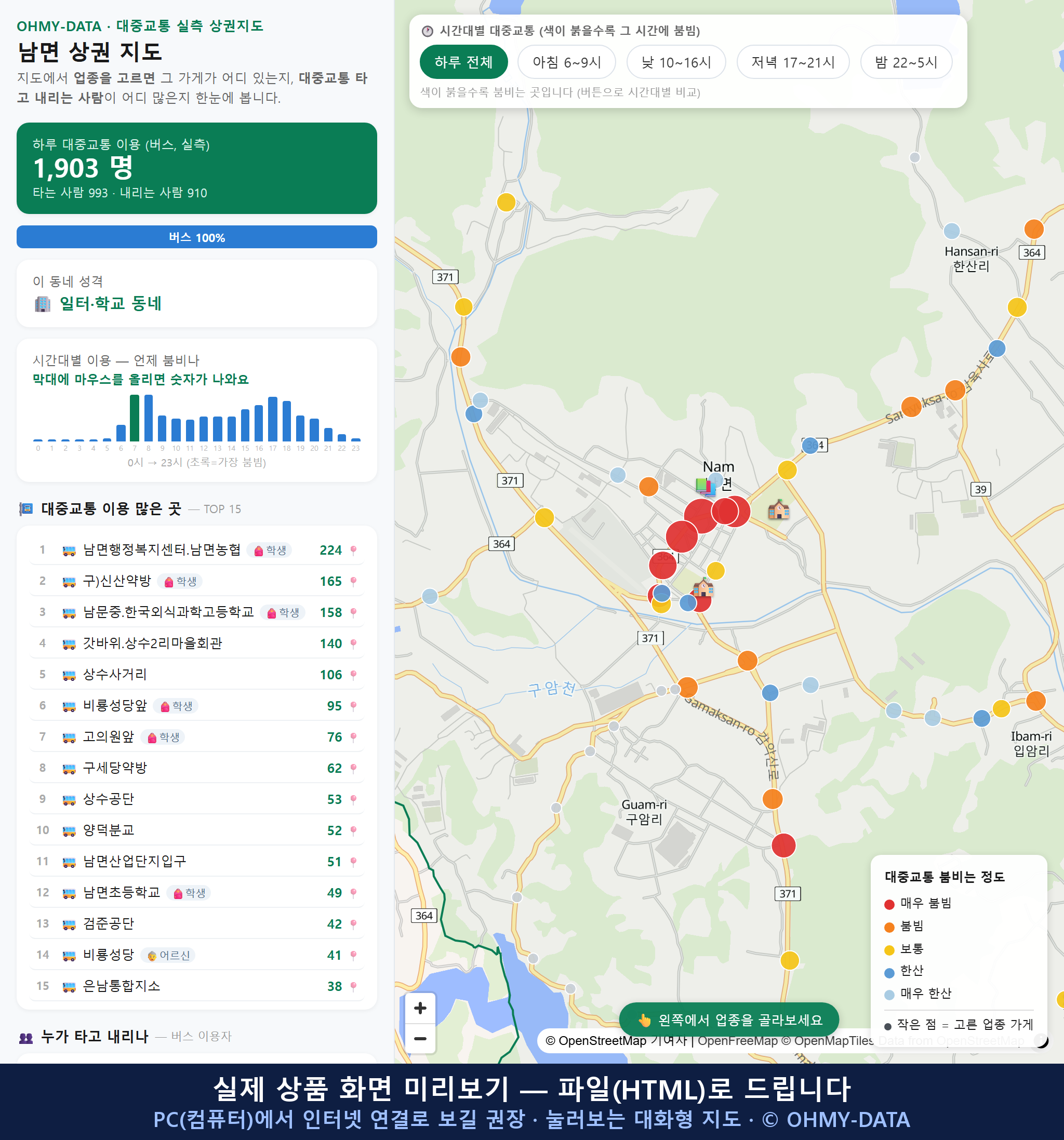This screenshot has height=1140, width=1064.
Task: Click the yellow stop marker near Hansan-ri route 364
Action: pyautogui.click(x=1016, y=307)
